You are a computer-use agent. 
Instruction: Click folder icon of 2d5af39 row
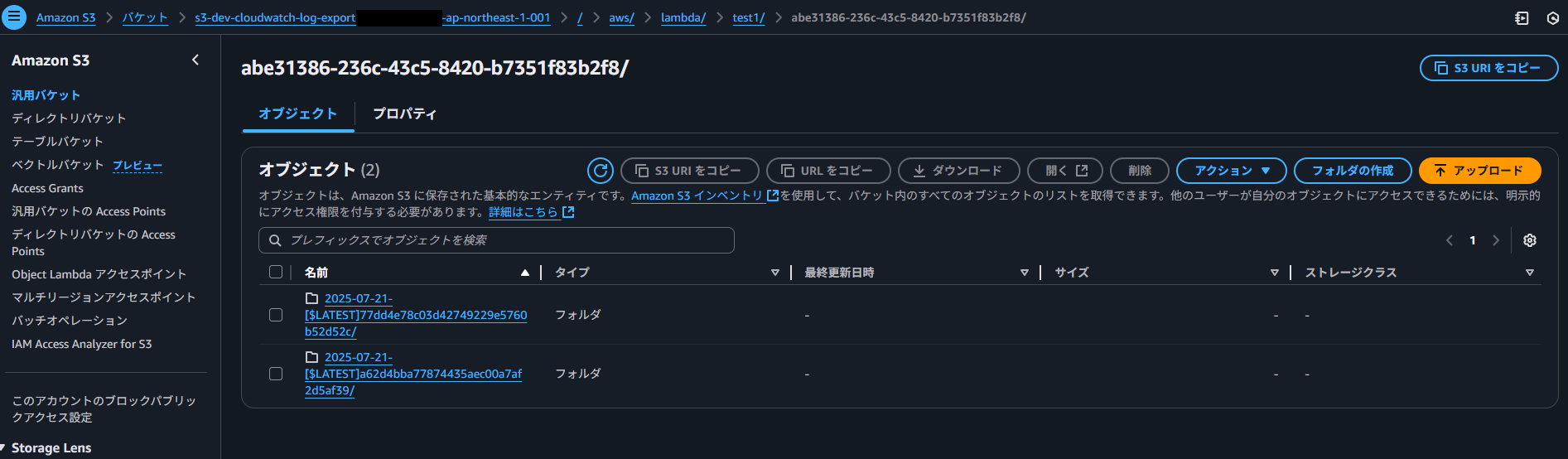click(311, 357)
